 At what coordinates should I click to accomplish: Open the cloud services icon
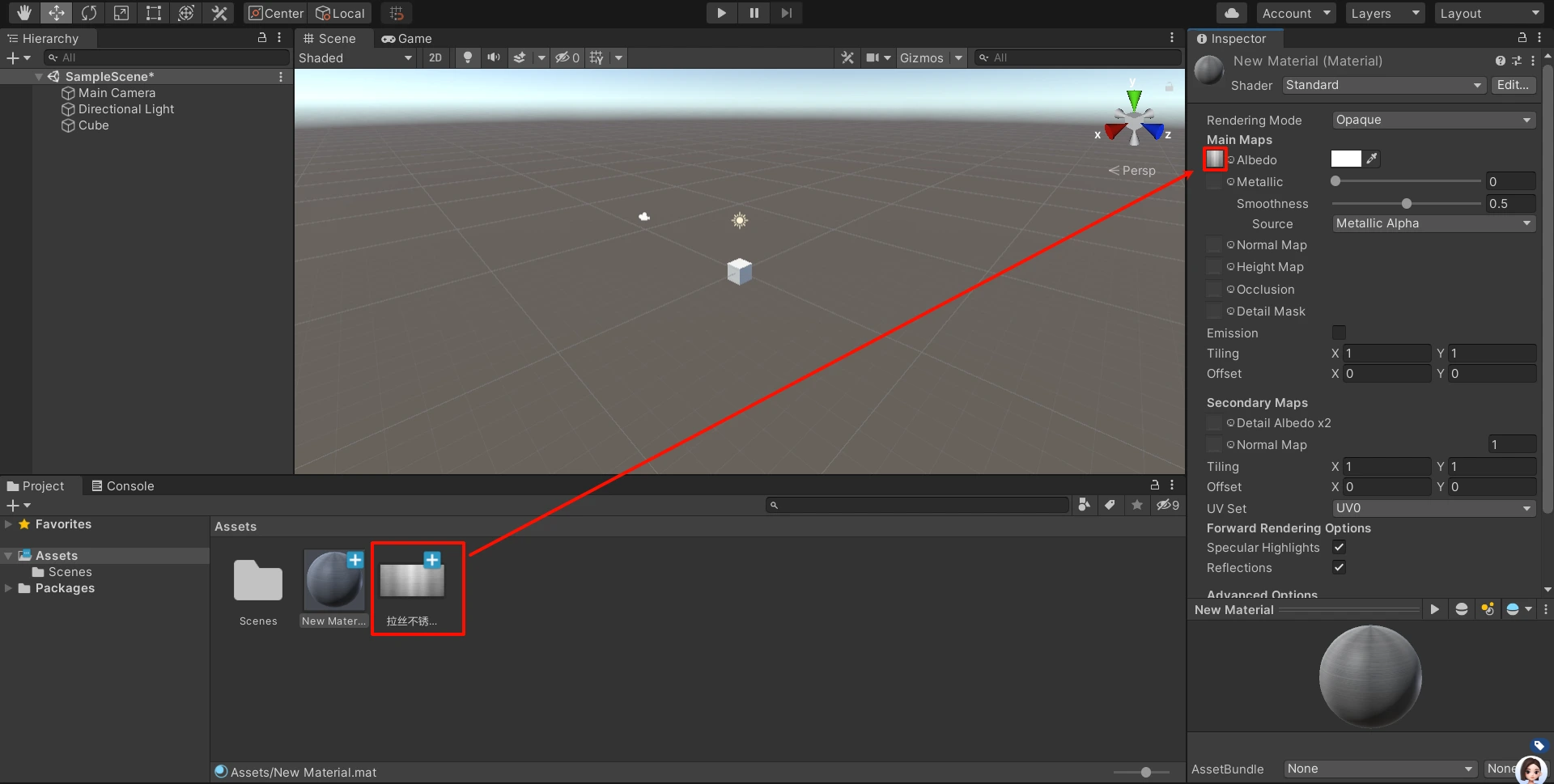(x=1231, y=13)
